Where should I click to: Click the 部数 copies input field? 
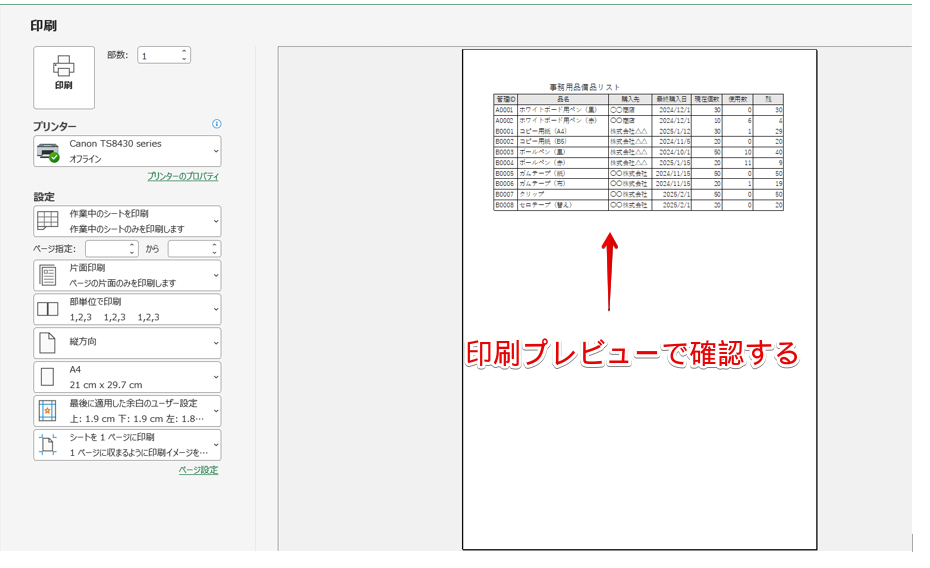coord(159,56)
